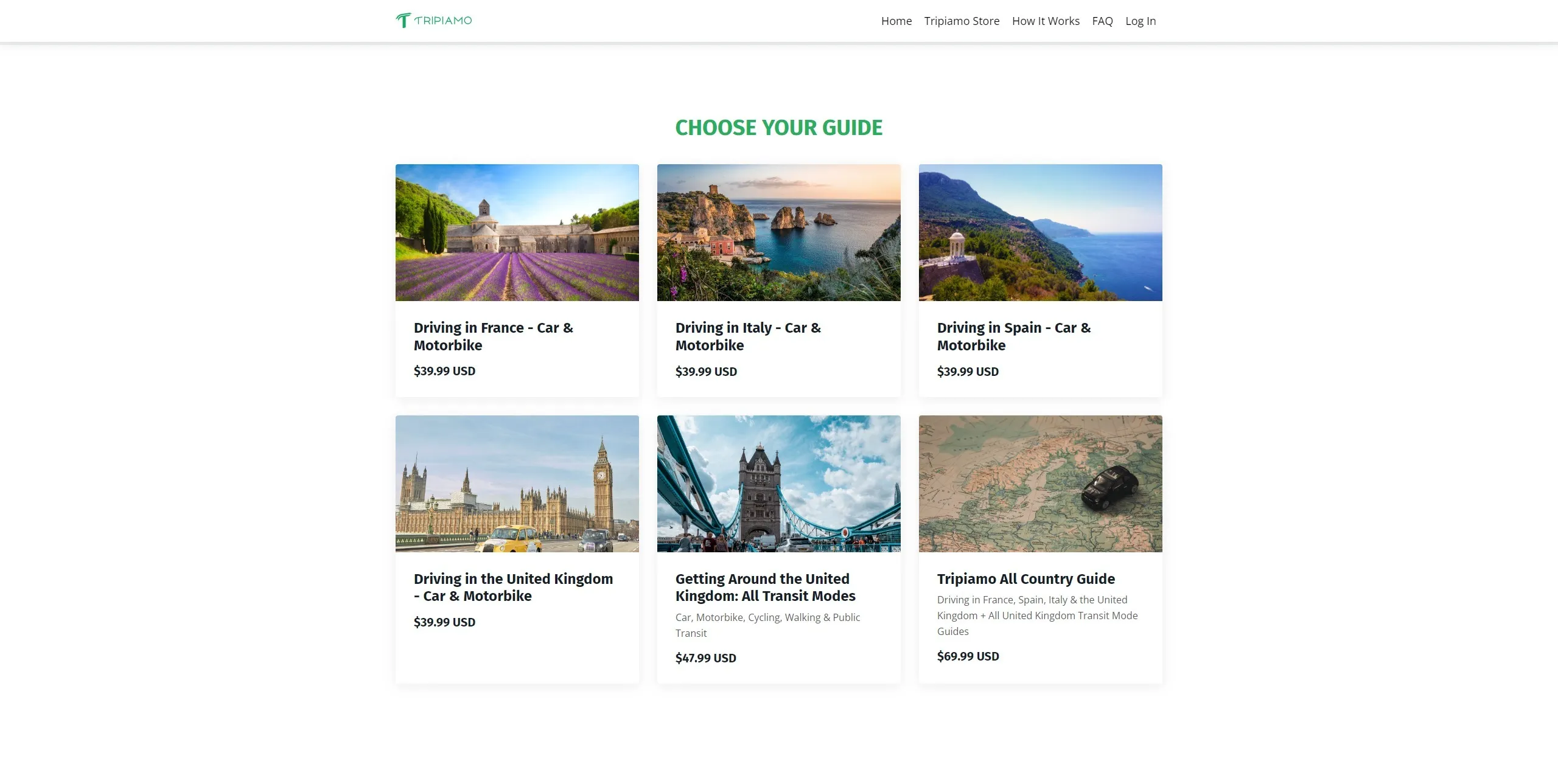Click the $47.99 USD price
Image resolution: width=1558 pixels, height=784 pixels.
(706, 658)
